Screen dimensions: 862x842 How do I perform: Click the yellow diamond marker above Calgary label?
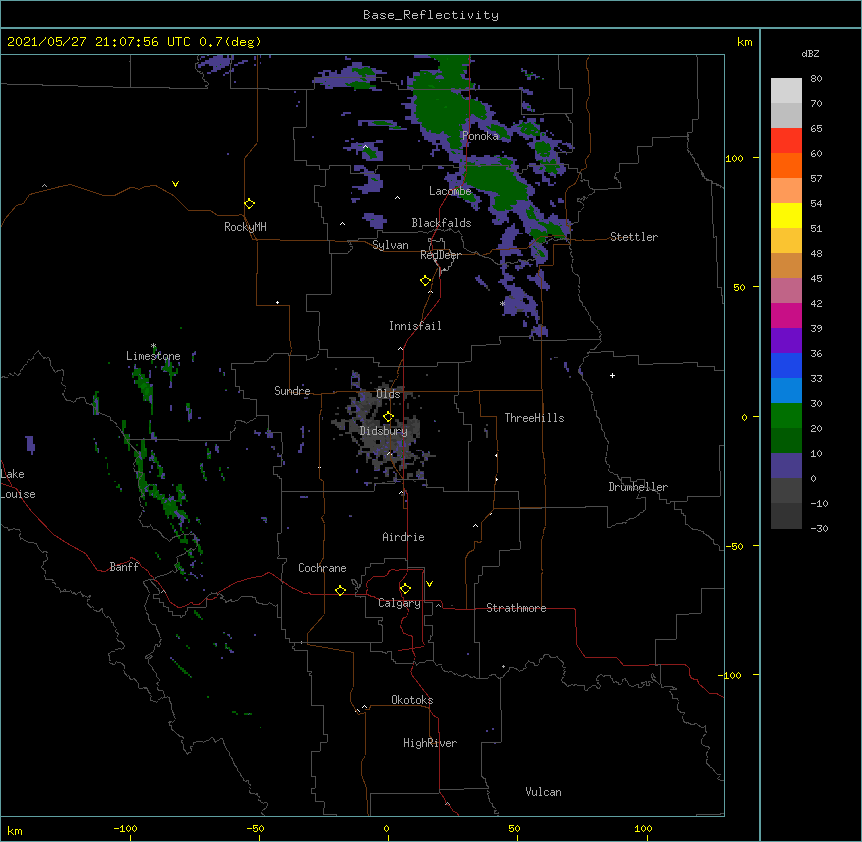(x=405, y=589)
